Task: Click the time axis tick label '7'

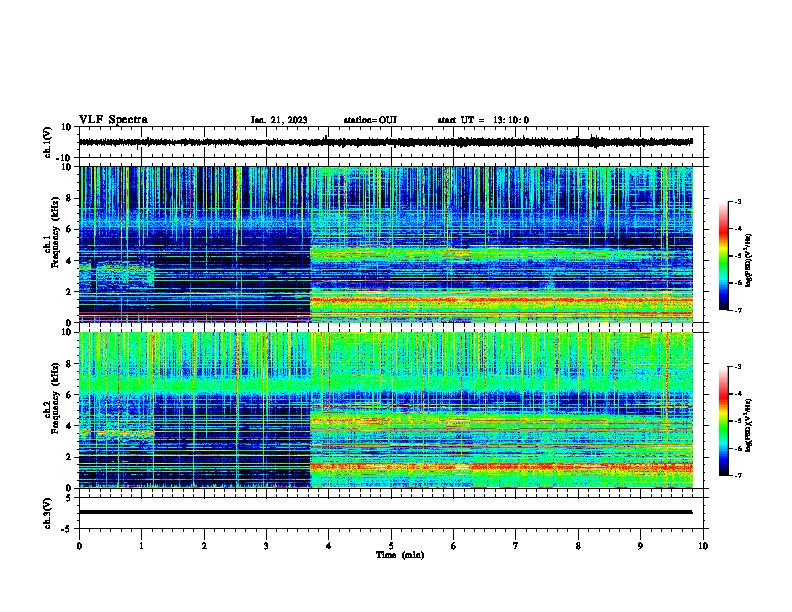Action: 516,546
